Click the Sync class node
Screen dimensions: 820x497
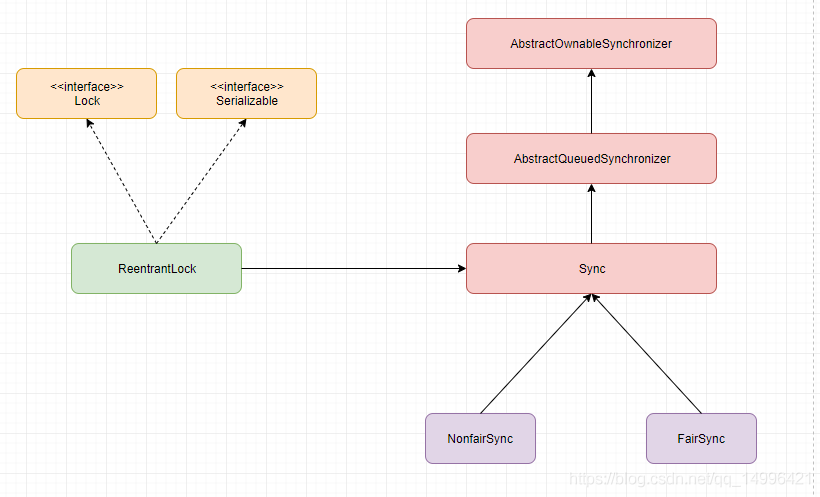(x=591, y=268)
